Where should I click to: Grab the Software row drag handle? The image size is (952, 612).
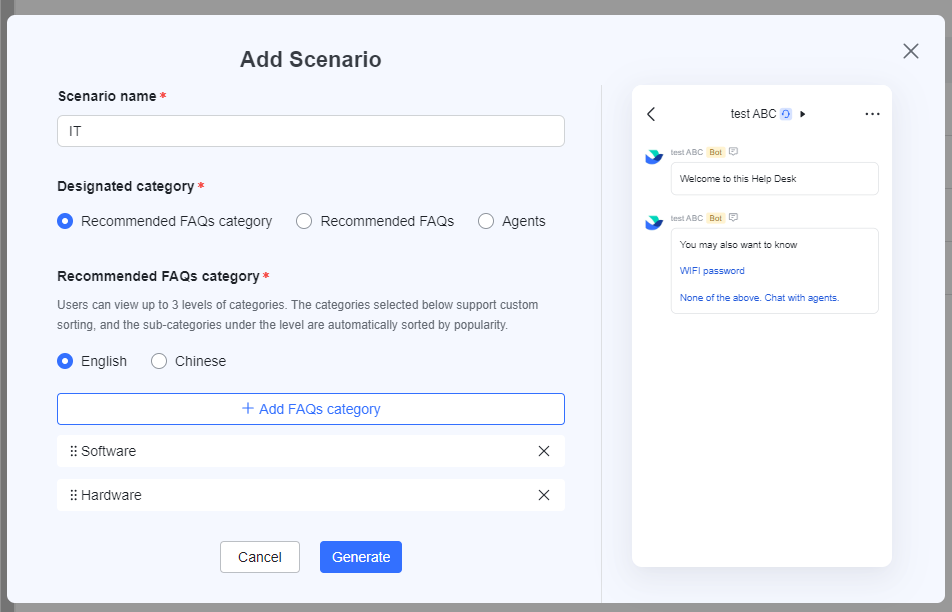click(73, 451)
